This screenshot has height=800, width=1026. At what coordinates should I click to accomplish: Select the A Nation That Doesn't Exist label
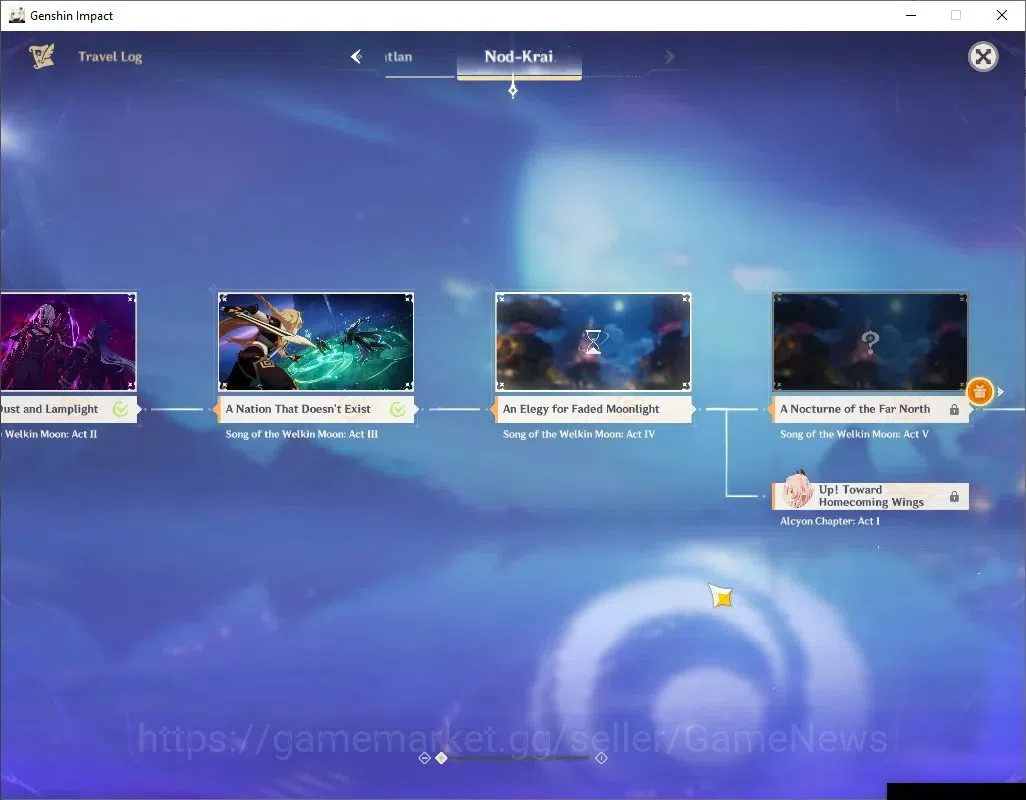[315, 409]
